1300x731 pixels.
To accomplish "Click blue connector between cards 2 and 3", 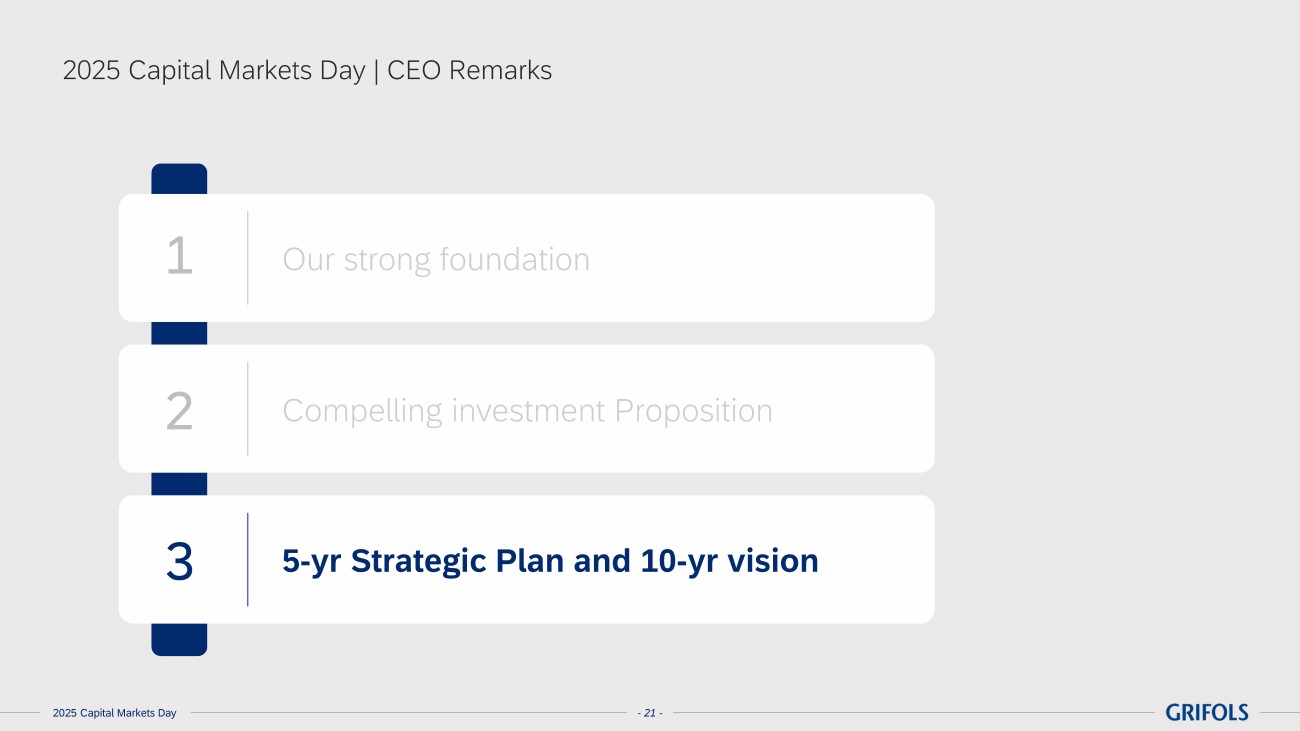I will (x=179, y=484).
